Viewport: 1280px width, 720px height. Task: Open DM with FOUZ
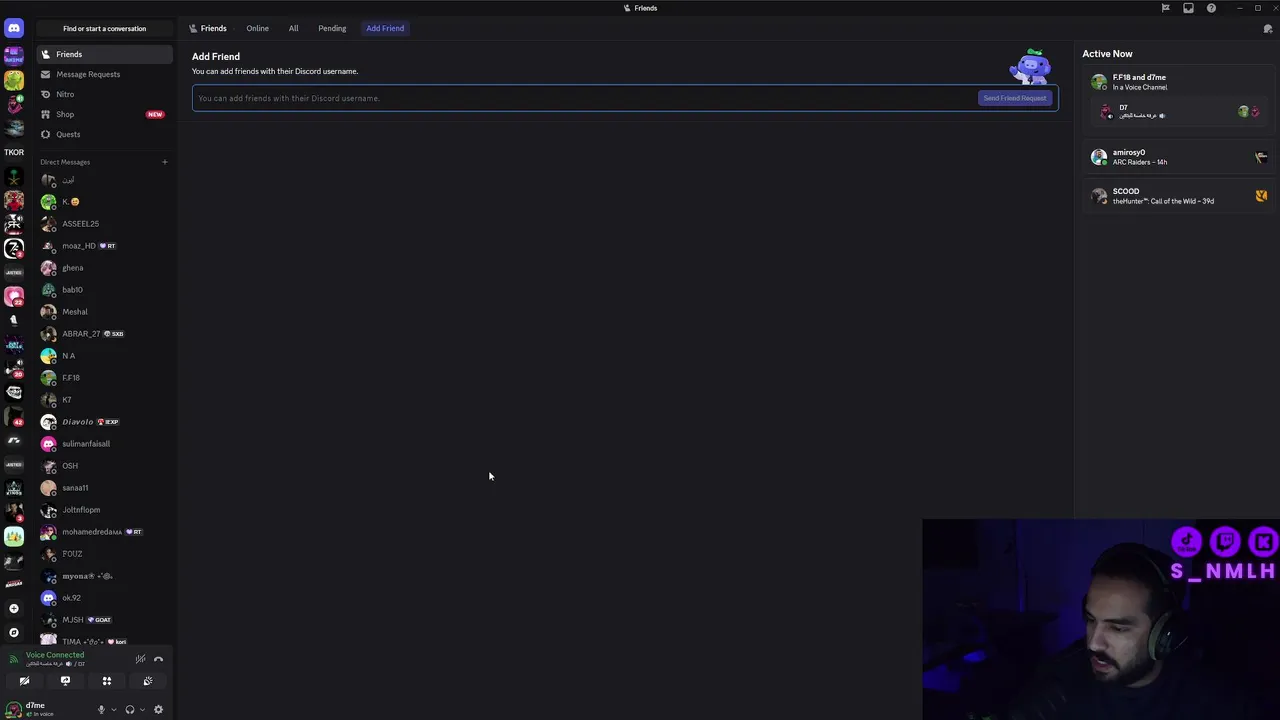click(x=105, y=554)
